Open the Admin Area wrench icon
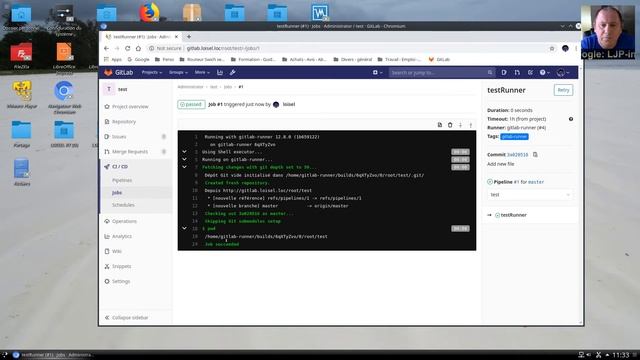 point(233,72)
